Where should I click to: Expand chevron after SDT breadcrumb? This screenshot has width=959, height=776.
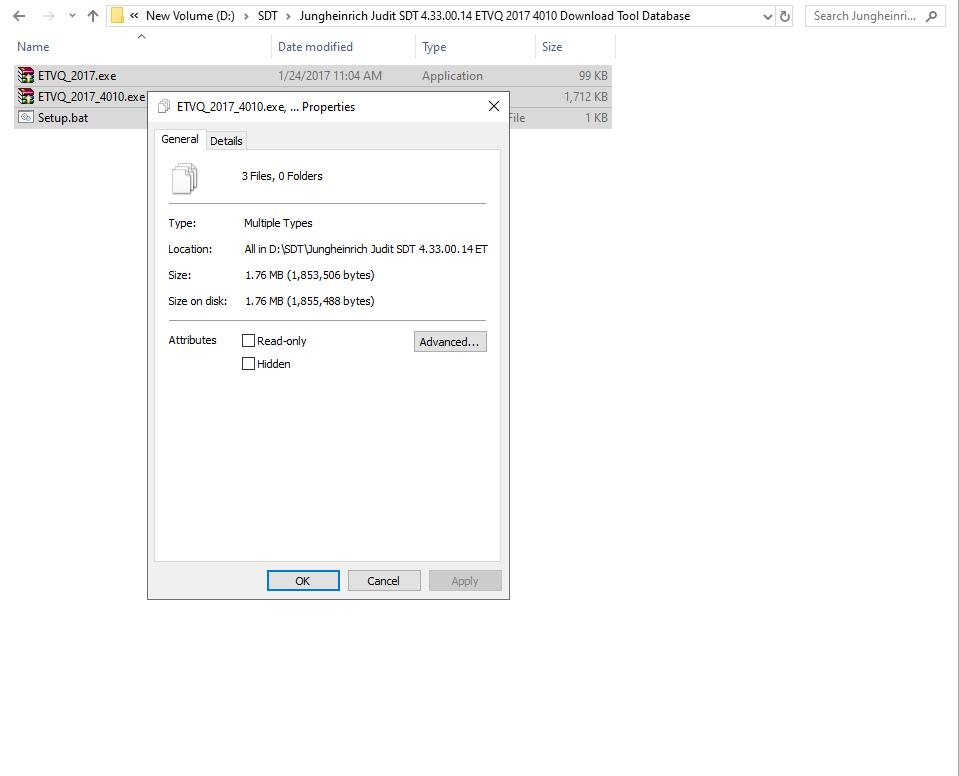[288, 17]
